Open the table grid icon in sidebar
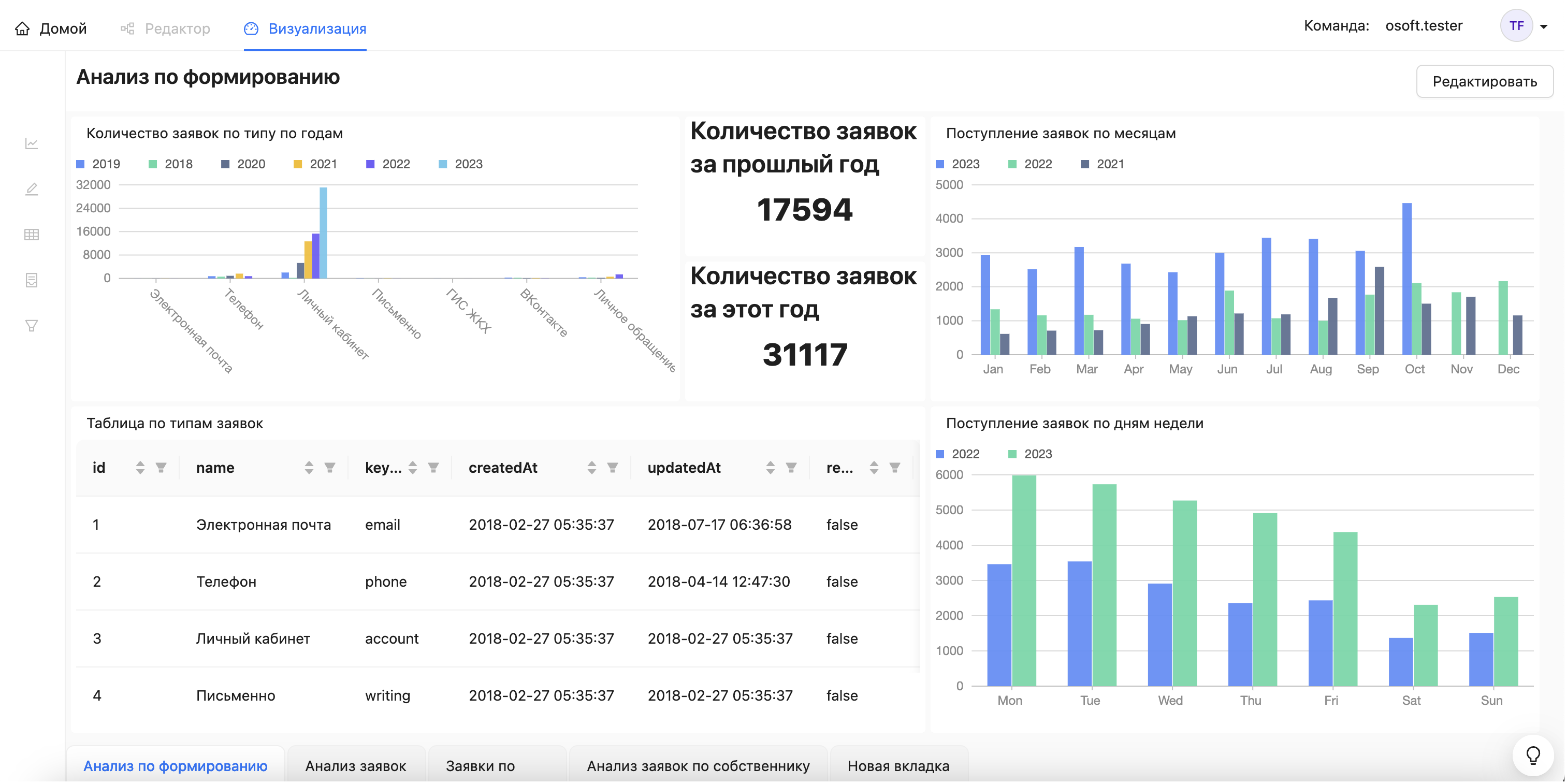This screenshot has width=1566, height=784. (32, 235)
